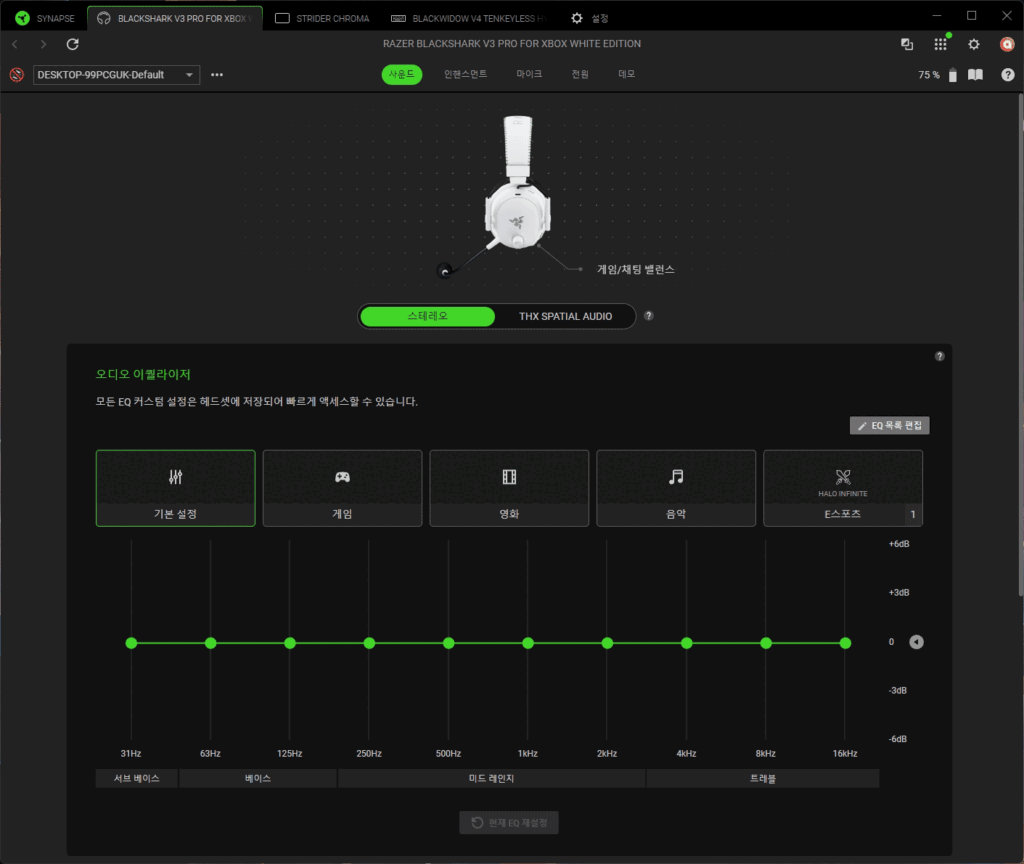Collapse the EQ reset arrow beside 0 dB

(916, 642)
